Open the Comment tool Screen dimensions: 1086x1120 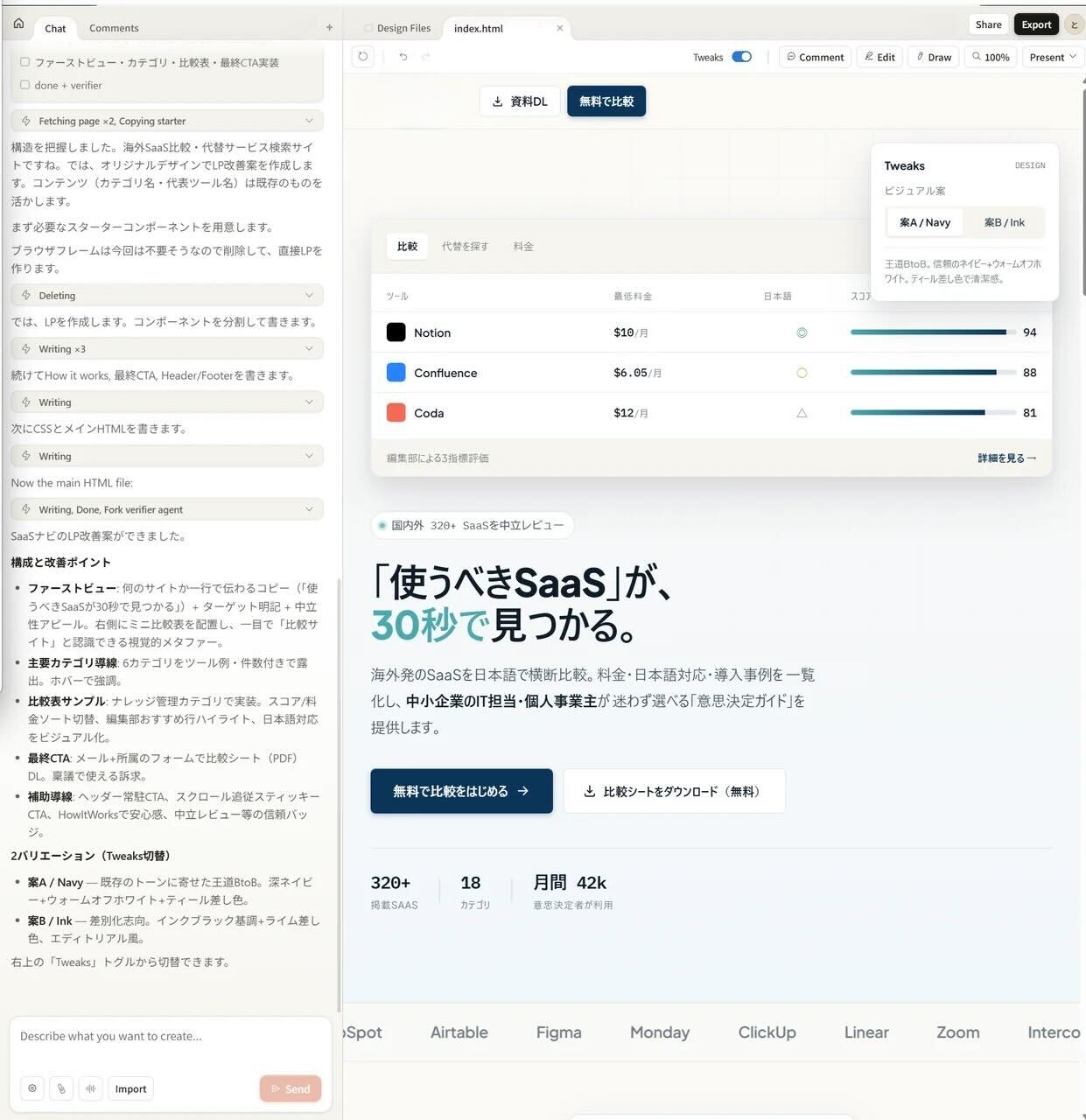[x=815, y=57]
